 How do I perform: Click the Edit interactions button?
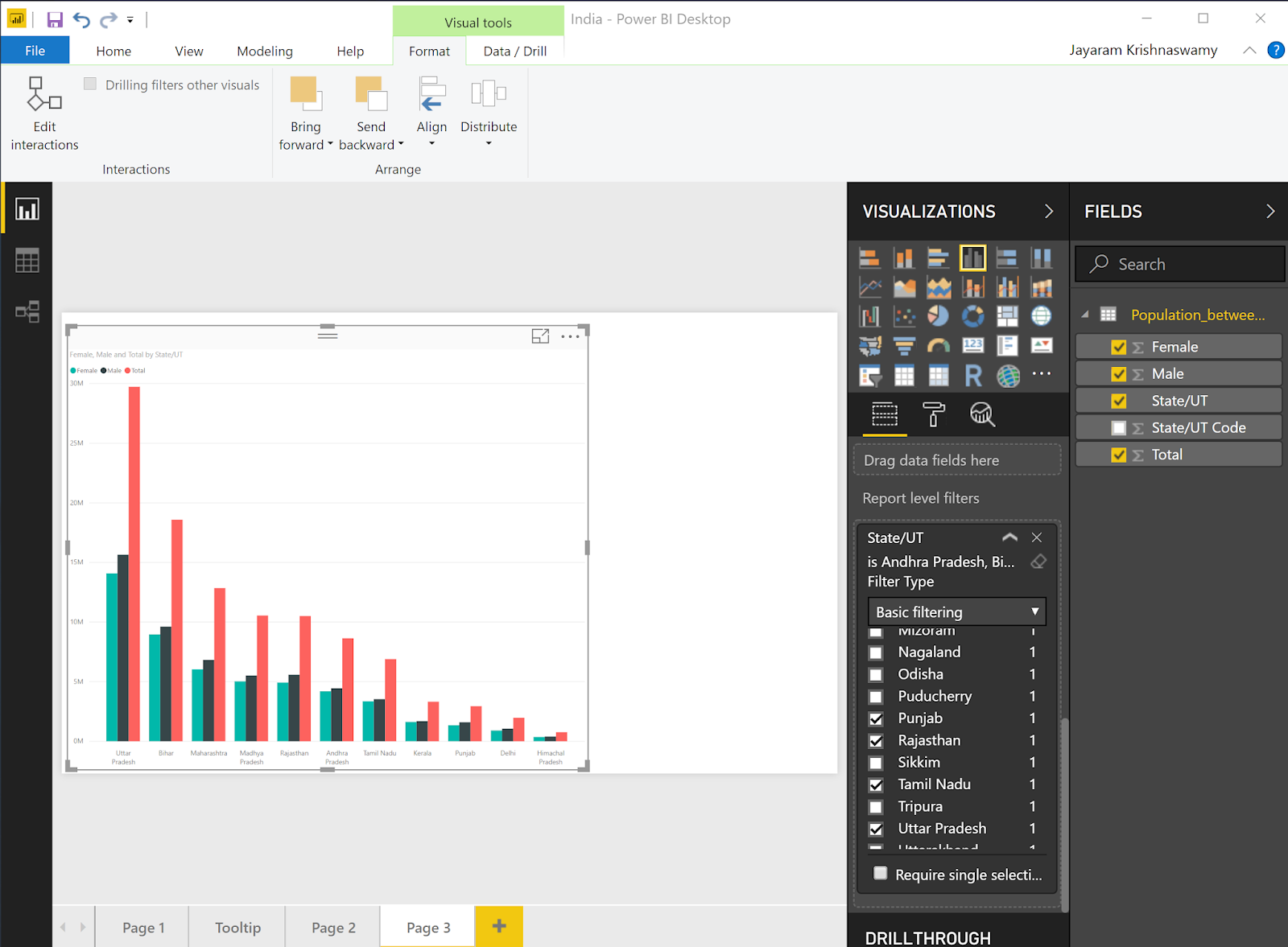click(44, 111)
